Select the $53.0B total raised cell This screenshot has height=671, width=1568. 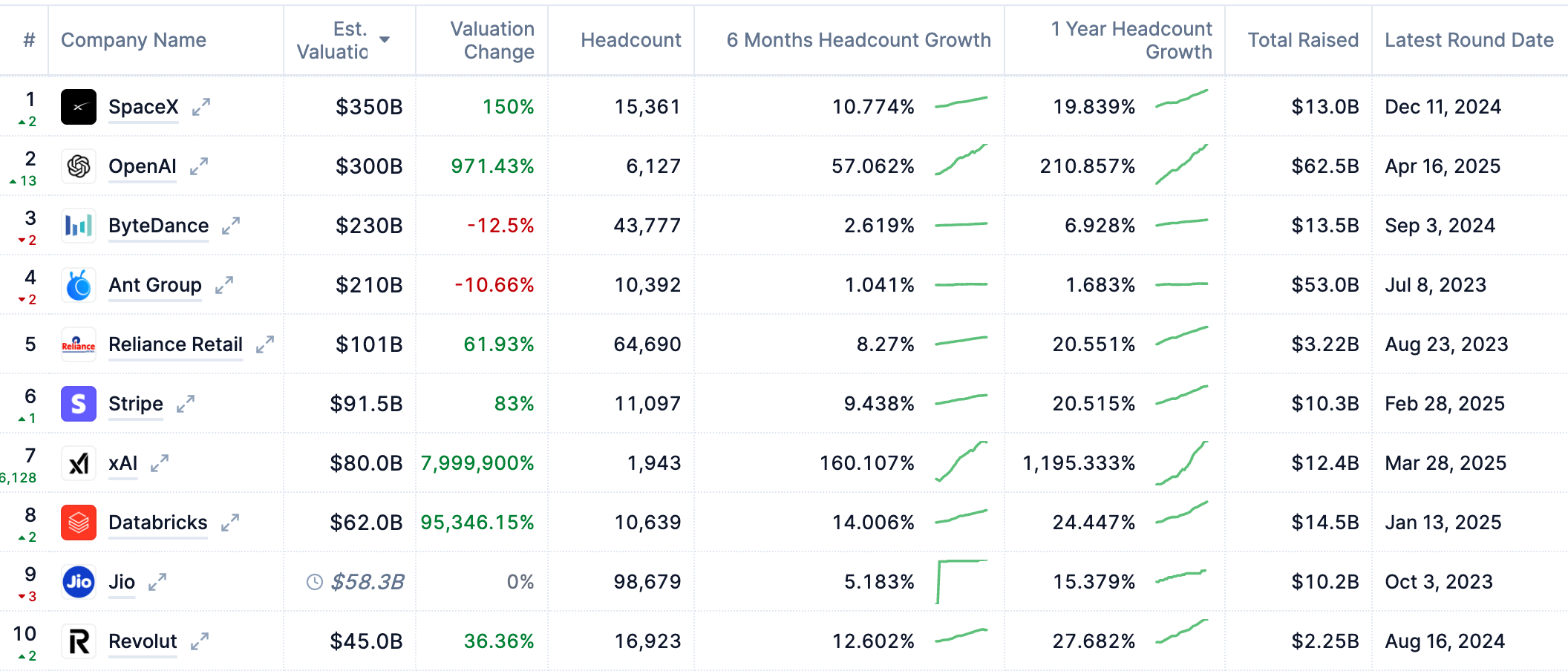pos(1325,285)
